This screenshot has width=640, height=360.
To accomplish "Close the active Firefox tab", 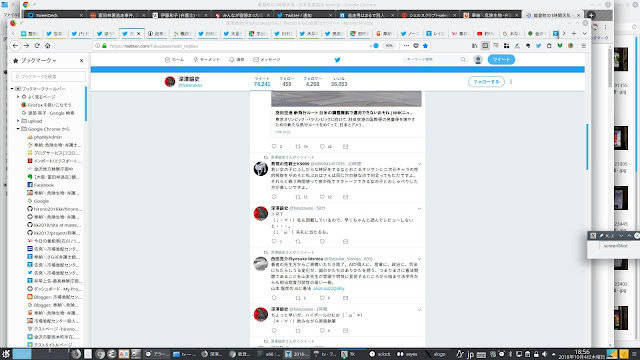I will click(x=138, y=33).
